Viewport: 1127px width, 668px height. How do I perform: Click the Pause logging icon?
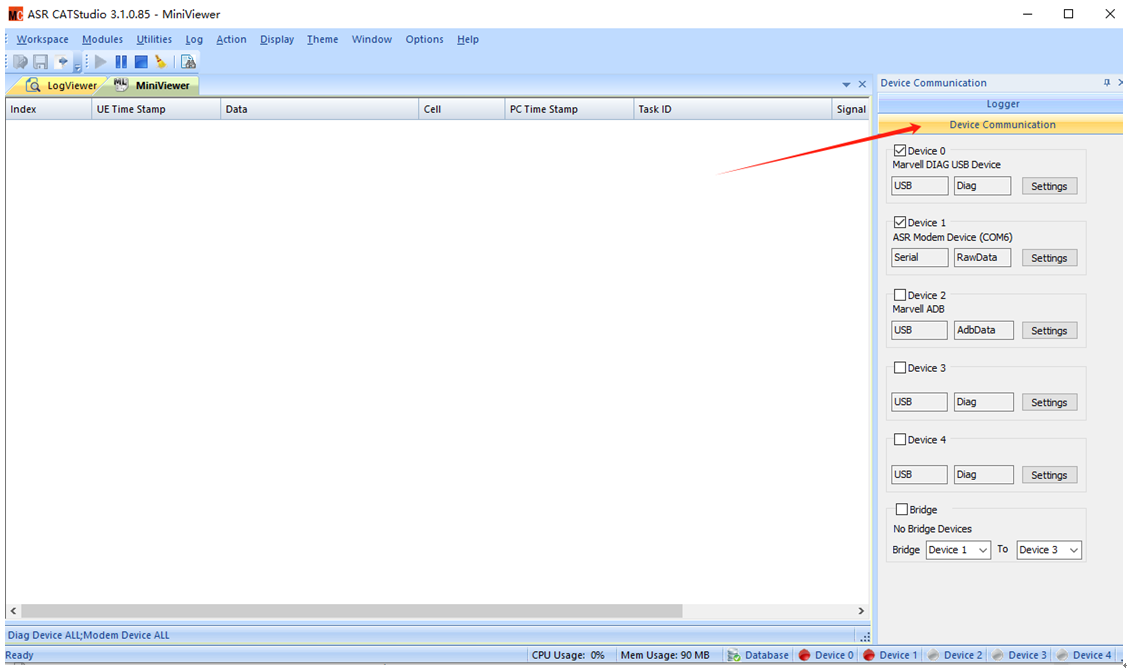pyautogui.click(x=121, y=62)
